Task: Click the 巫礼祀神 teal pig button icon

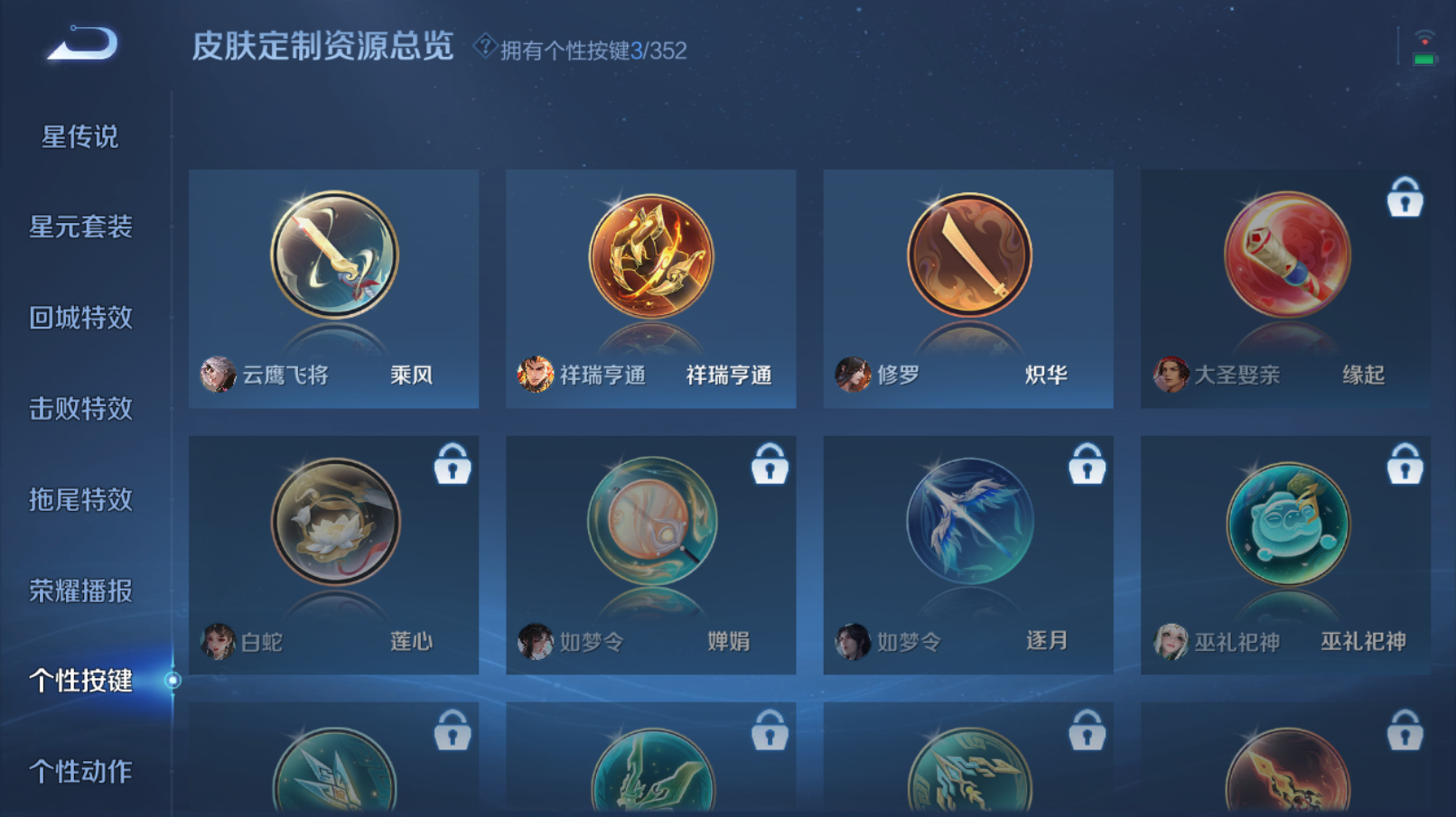Action: click(1287, 524)
